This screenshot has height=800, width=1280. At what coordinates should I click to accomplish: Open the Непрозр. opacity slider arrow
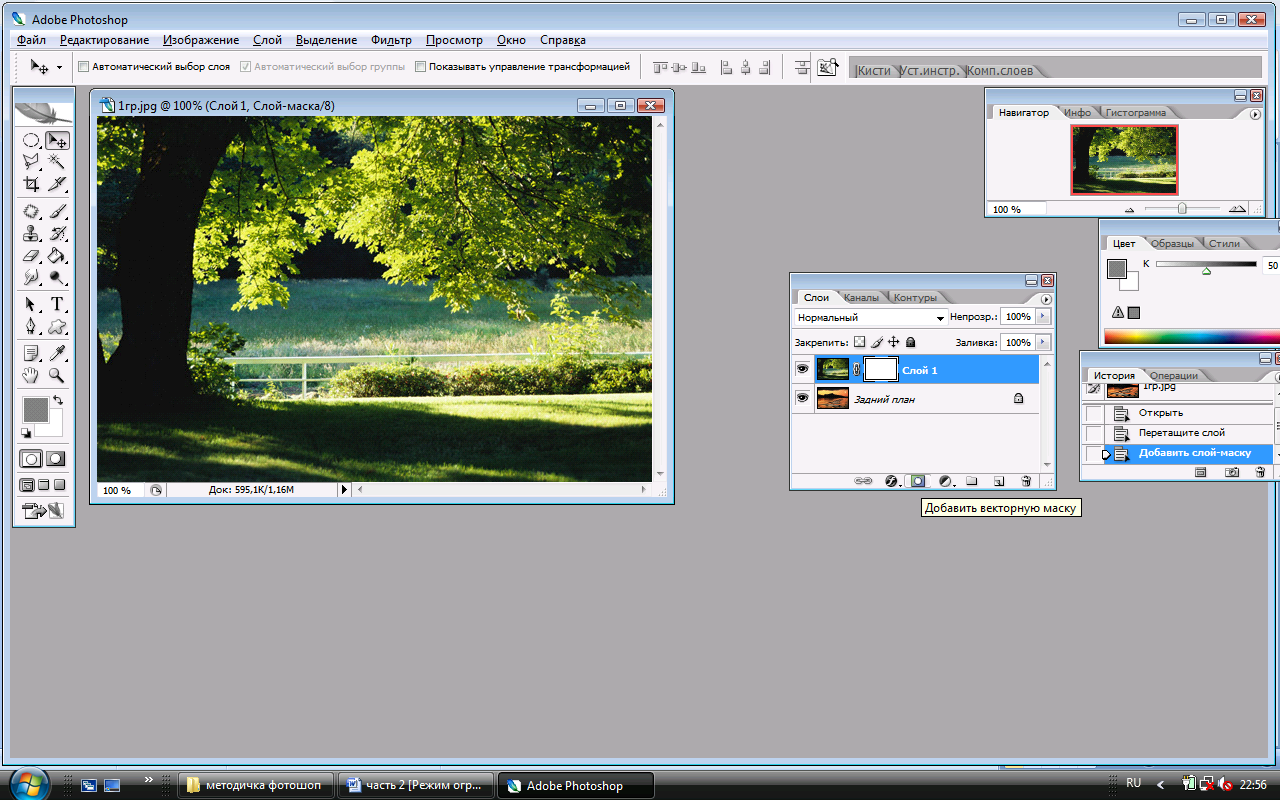click(1043, 316)
